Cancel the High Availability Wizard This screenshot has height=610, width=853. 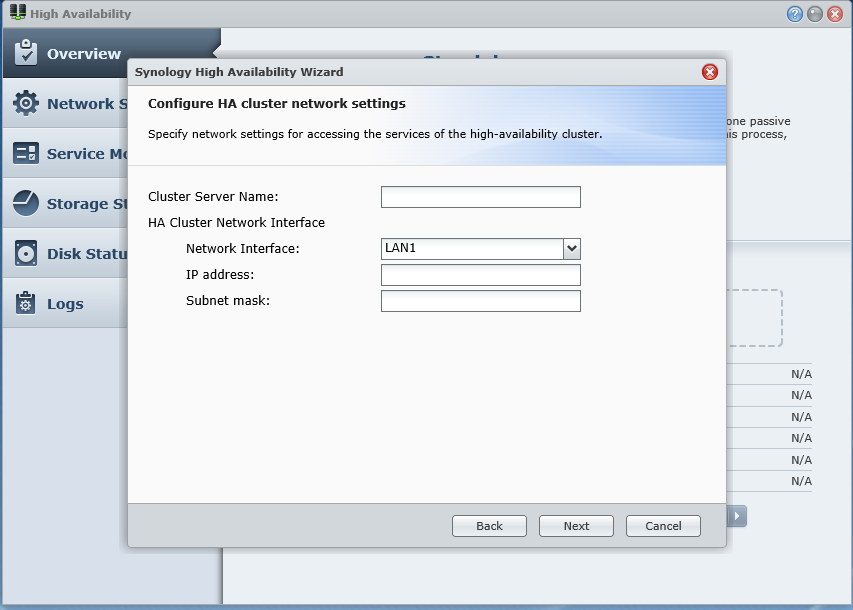point(663,526)
